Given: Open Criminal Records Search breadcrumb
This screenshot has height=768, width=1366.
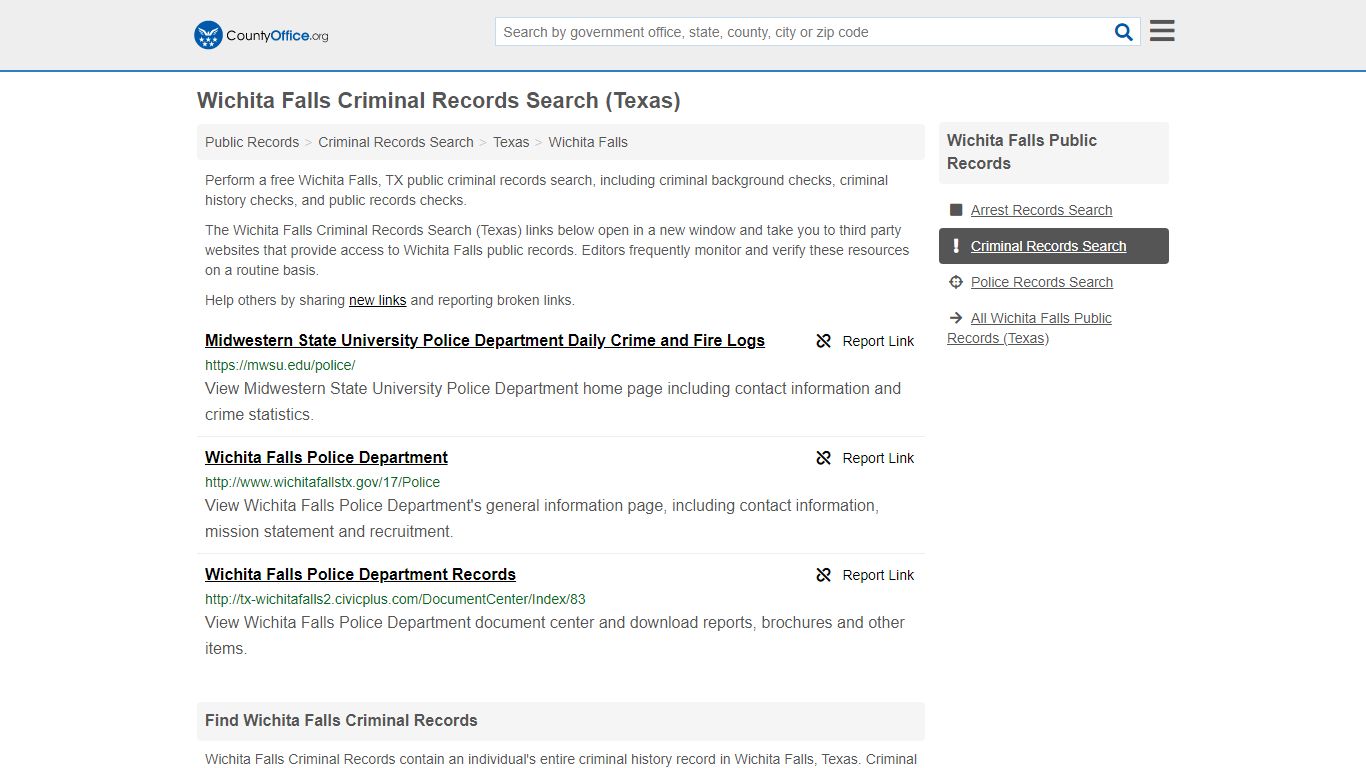Looking at the screenshot, I should pyautogui.click(x=396, y=142).
